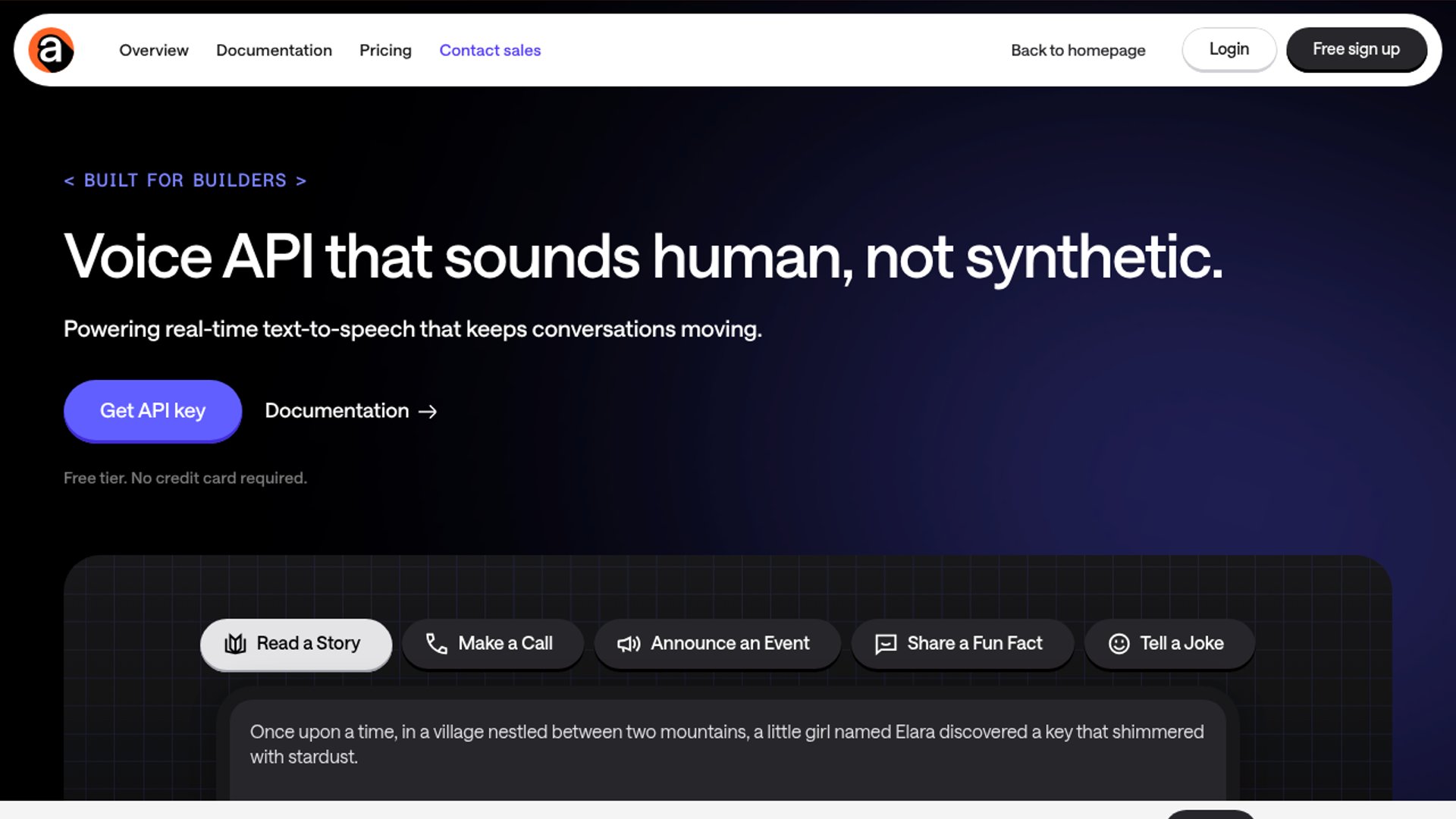
Task: Select the Tell a Joke tab
Action: [x=1169, y=644]
